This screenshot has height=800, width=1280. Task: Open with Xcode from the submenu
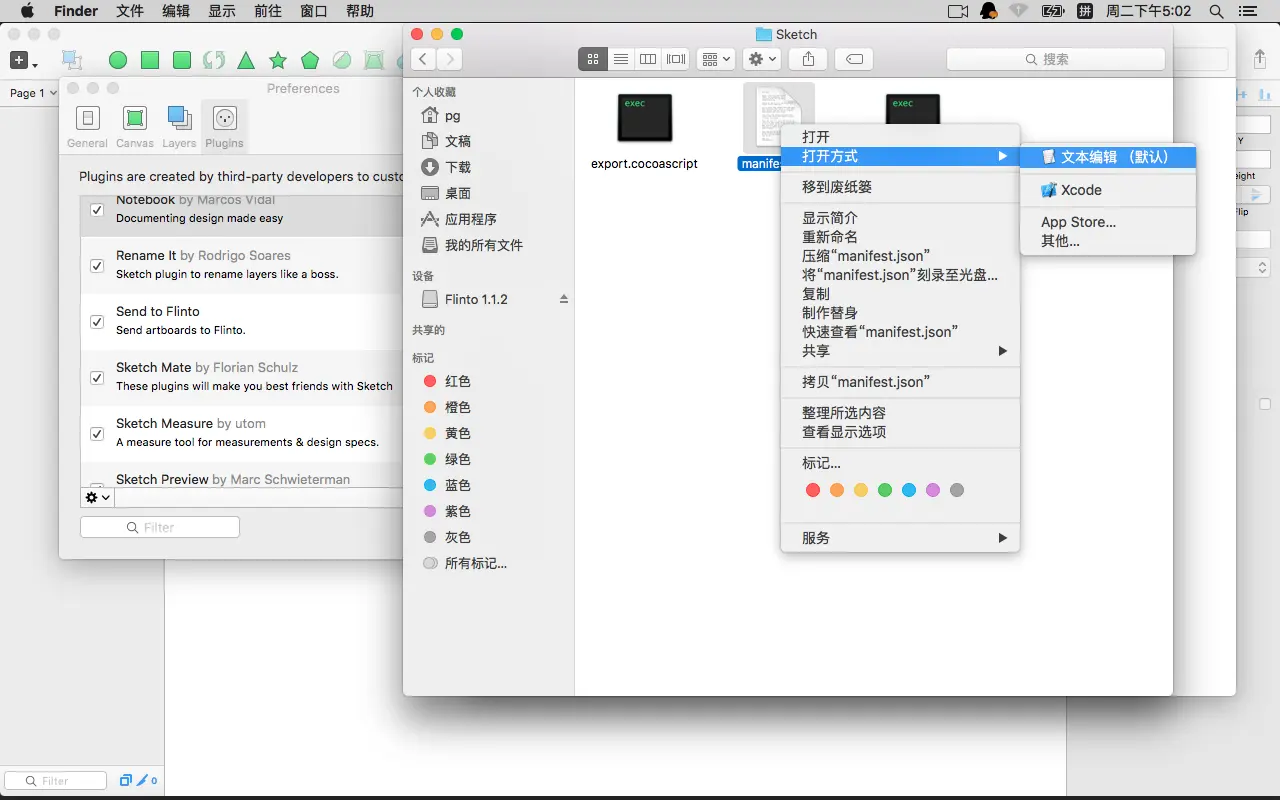point(1107,190)
